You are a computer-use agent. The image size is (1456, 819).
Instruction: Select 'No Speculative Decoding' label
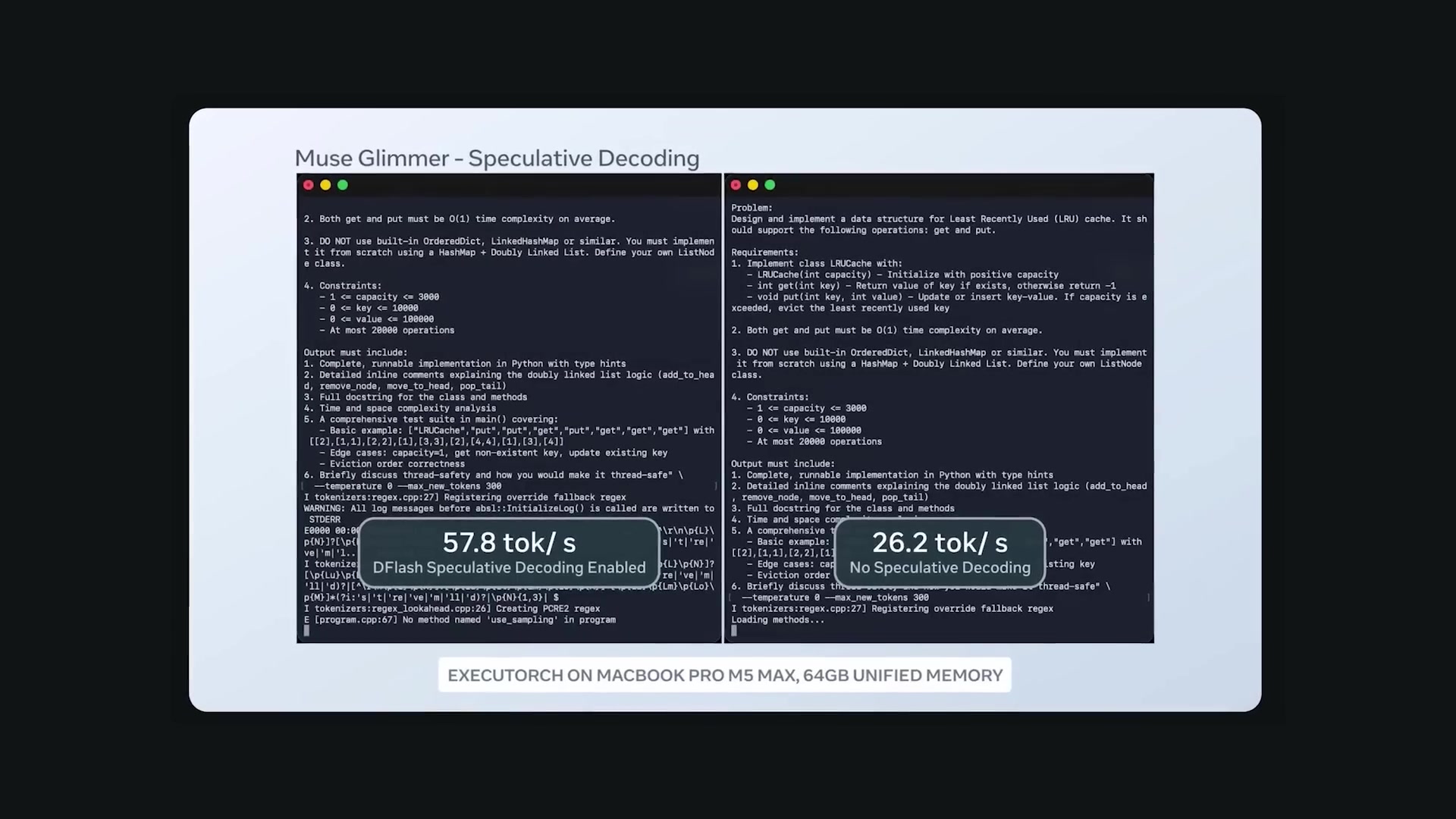click(x=940, y=567)
